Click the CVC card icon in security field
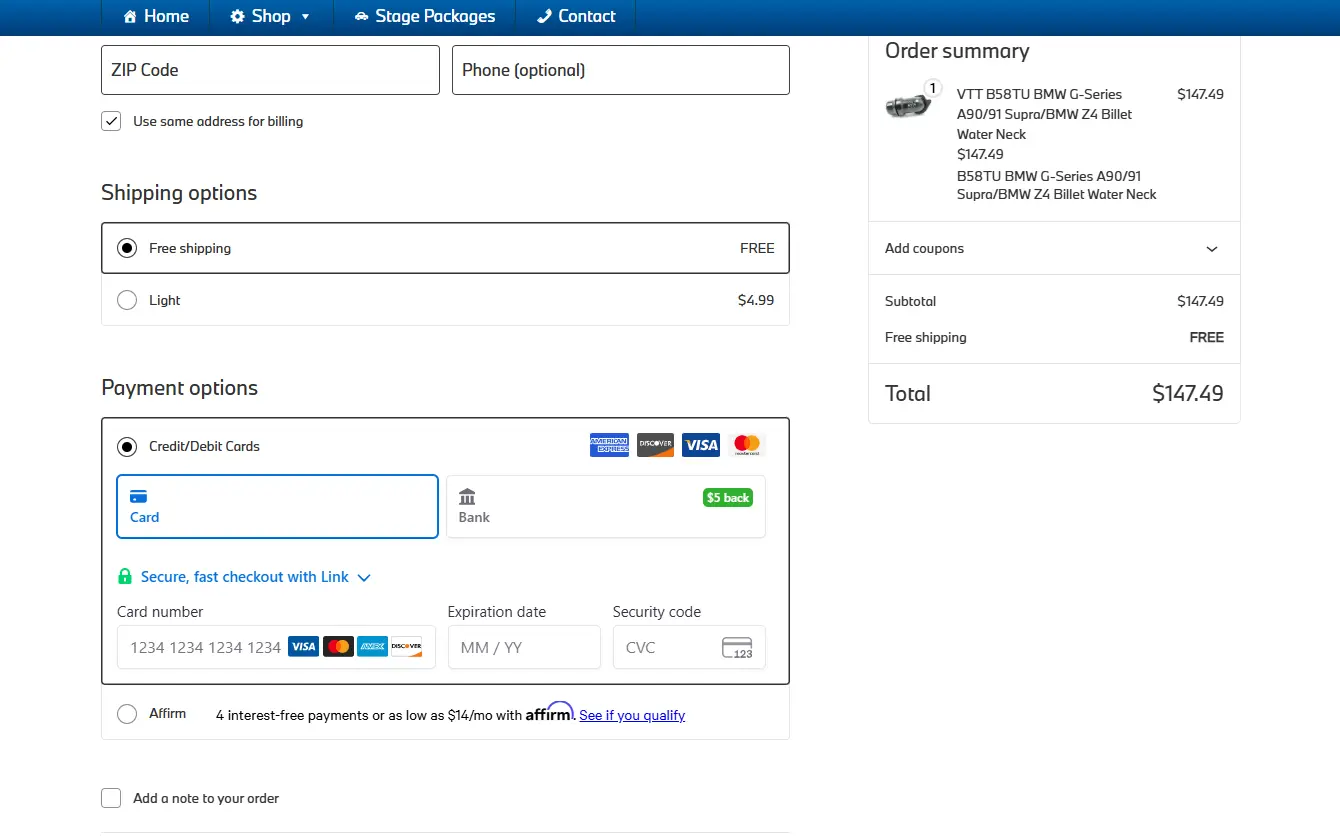Image resolution: width=1340 pixels, height=840 pixels. coord(737,648)
